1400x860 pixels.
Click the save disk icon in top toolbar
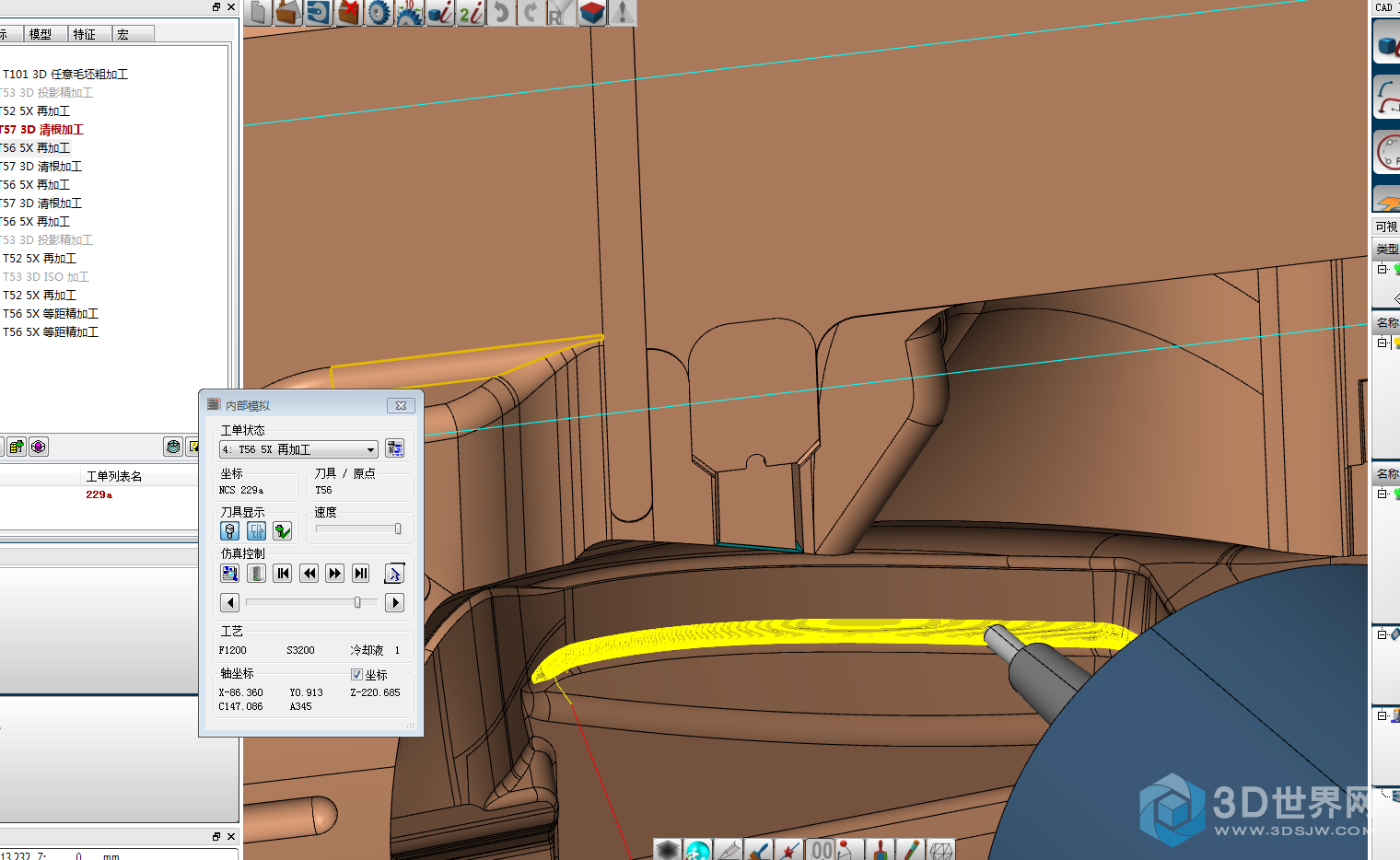(x=319, y=12)
